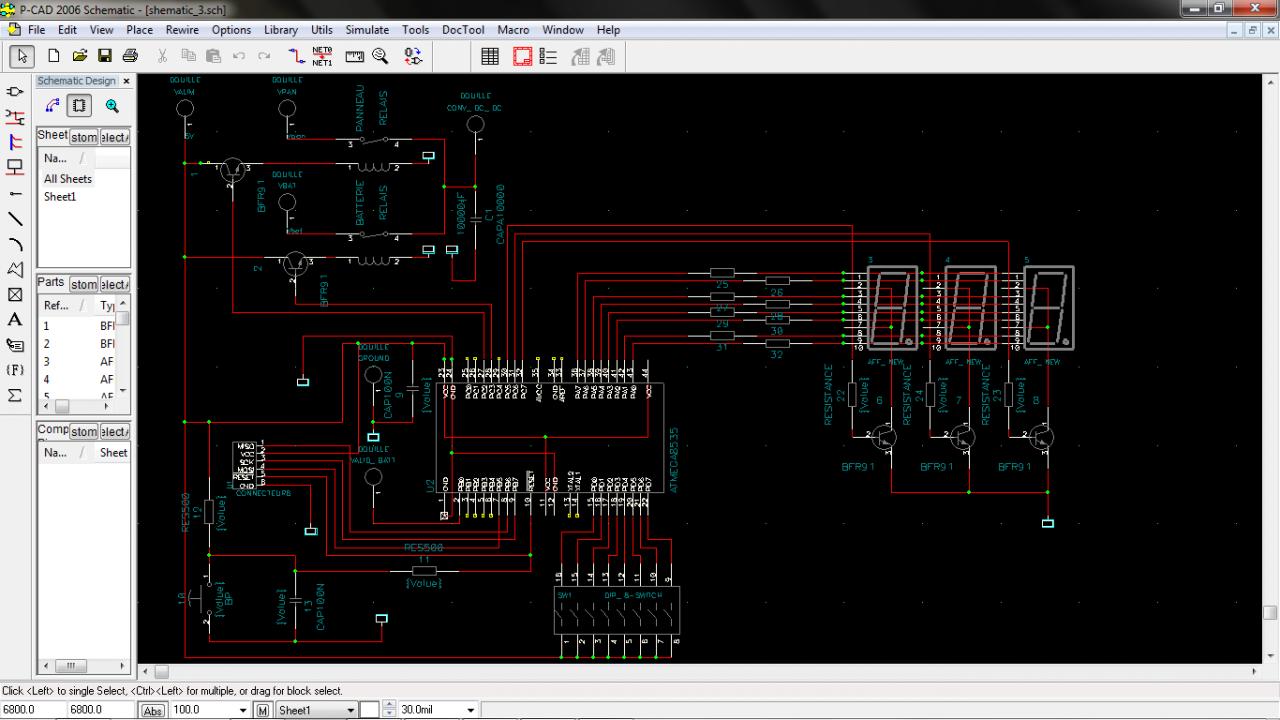The image size is (1280, 720).
Task: Open the Simulate menu
Action: 367,30
